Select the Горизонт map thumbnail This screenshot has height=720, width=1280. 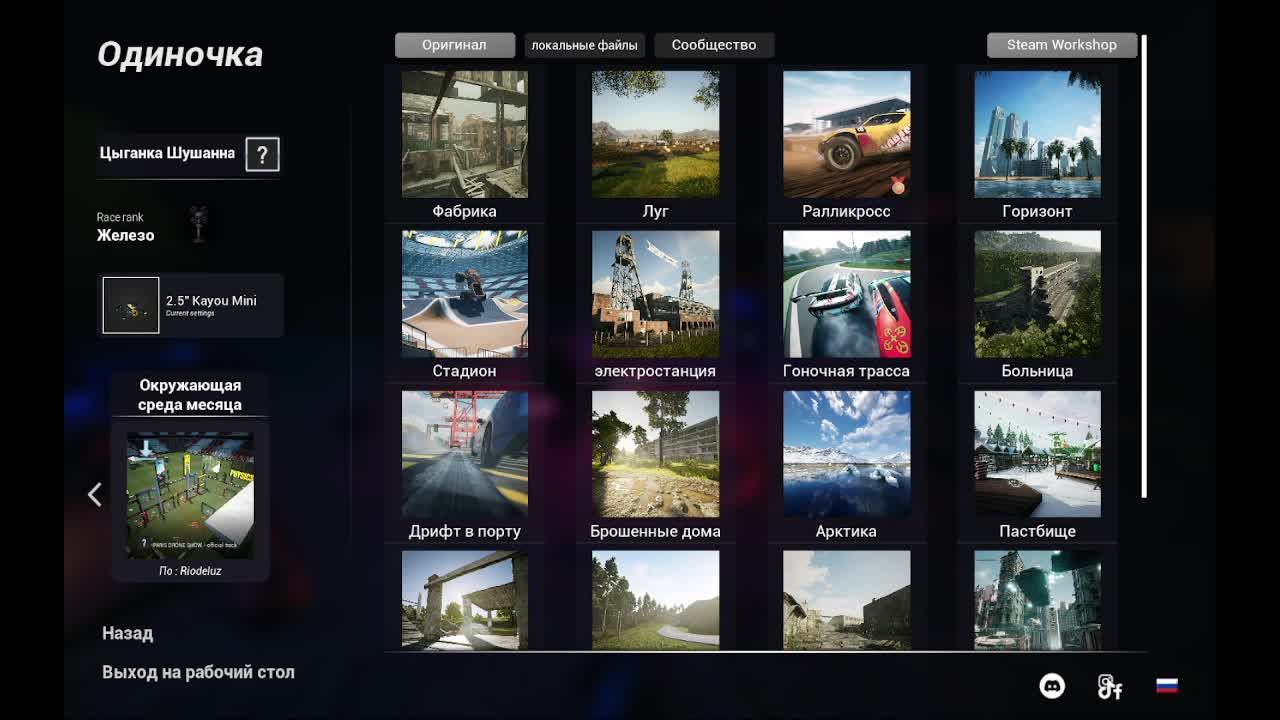click(x=1037, y=134)
